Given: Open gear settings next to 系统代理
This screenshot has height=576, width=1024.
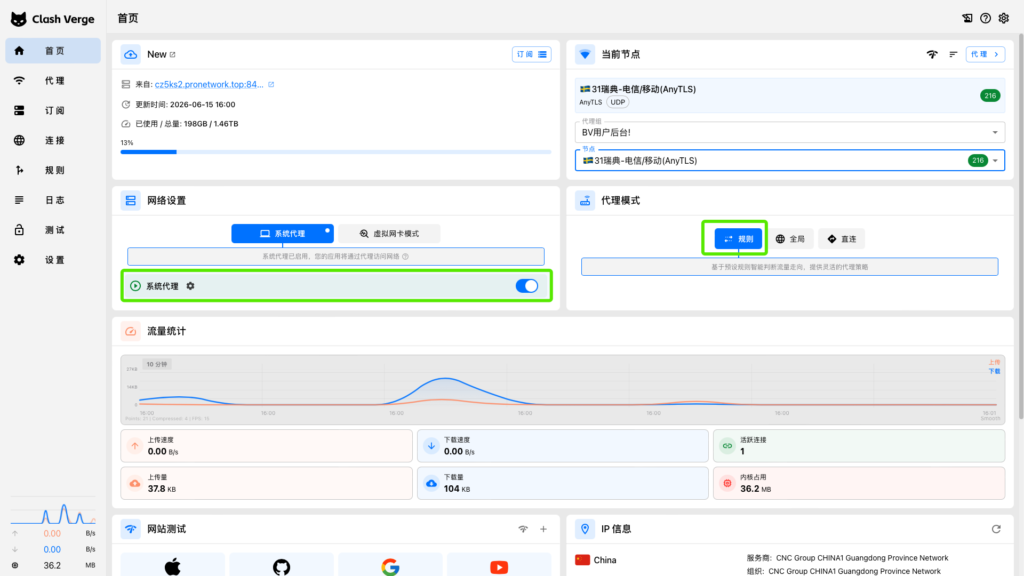Looking at the screenshot, I should pyautogui.click(x=191, y=286).
